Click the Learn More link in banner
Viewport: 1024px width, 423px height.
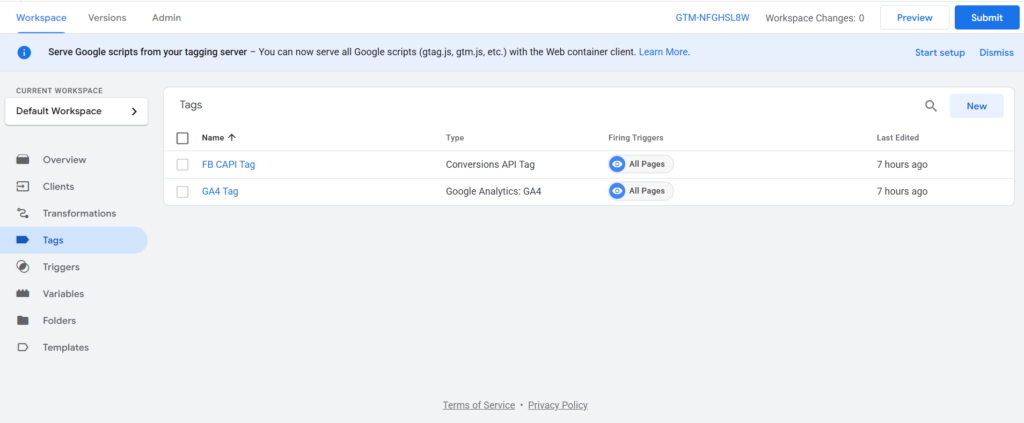coord(663,52)
